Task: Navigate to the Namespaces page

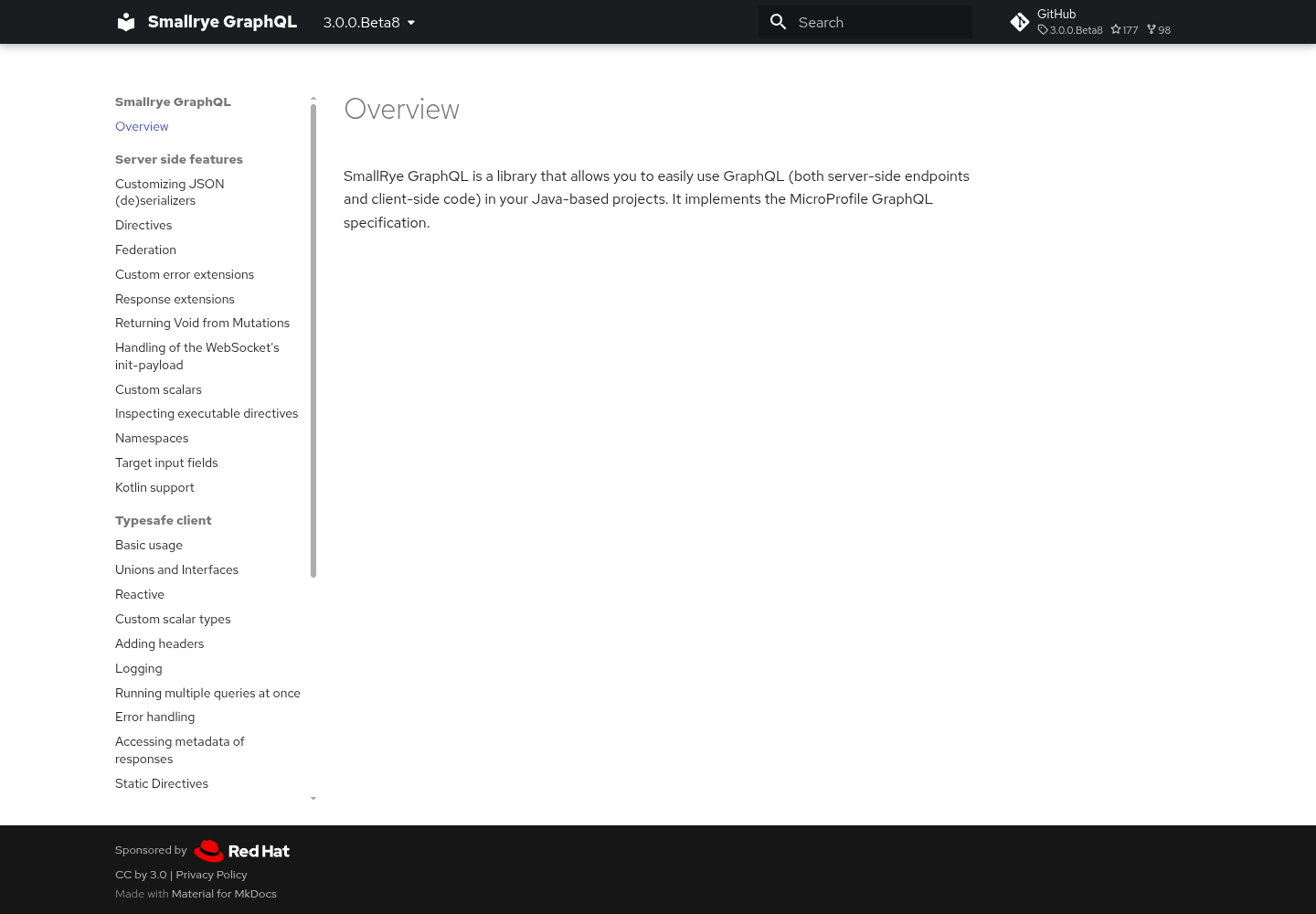Action: click(152, 438)
